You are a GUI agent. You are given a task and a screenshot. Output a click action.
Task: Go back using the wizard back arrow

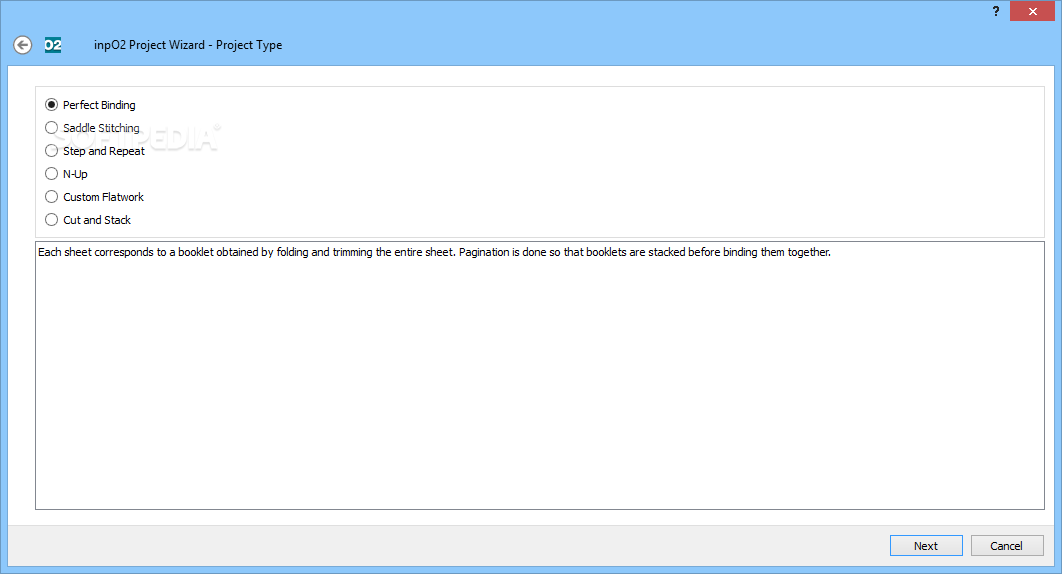[22, 45]
